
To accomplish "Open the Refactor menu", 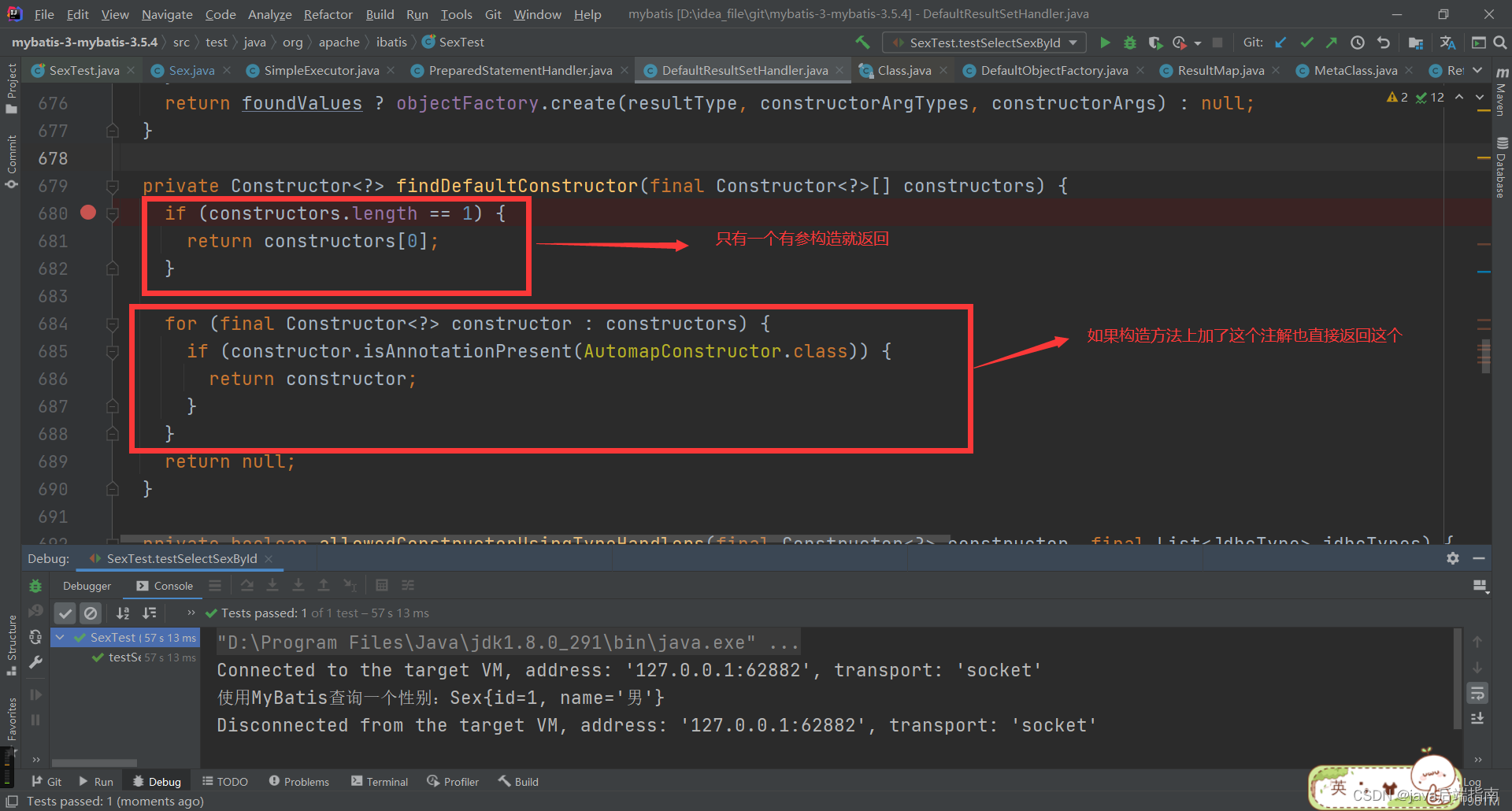I will [328, 14].
